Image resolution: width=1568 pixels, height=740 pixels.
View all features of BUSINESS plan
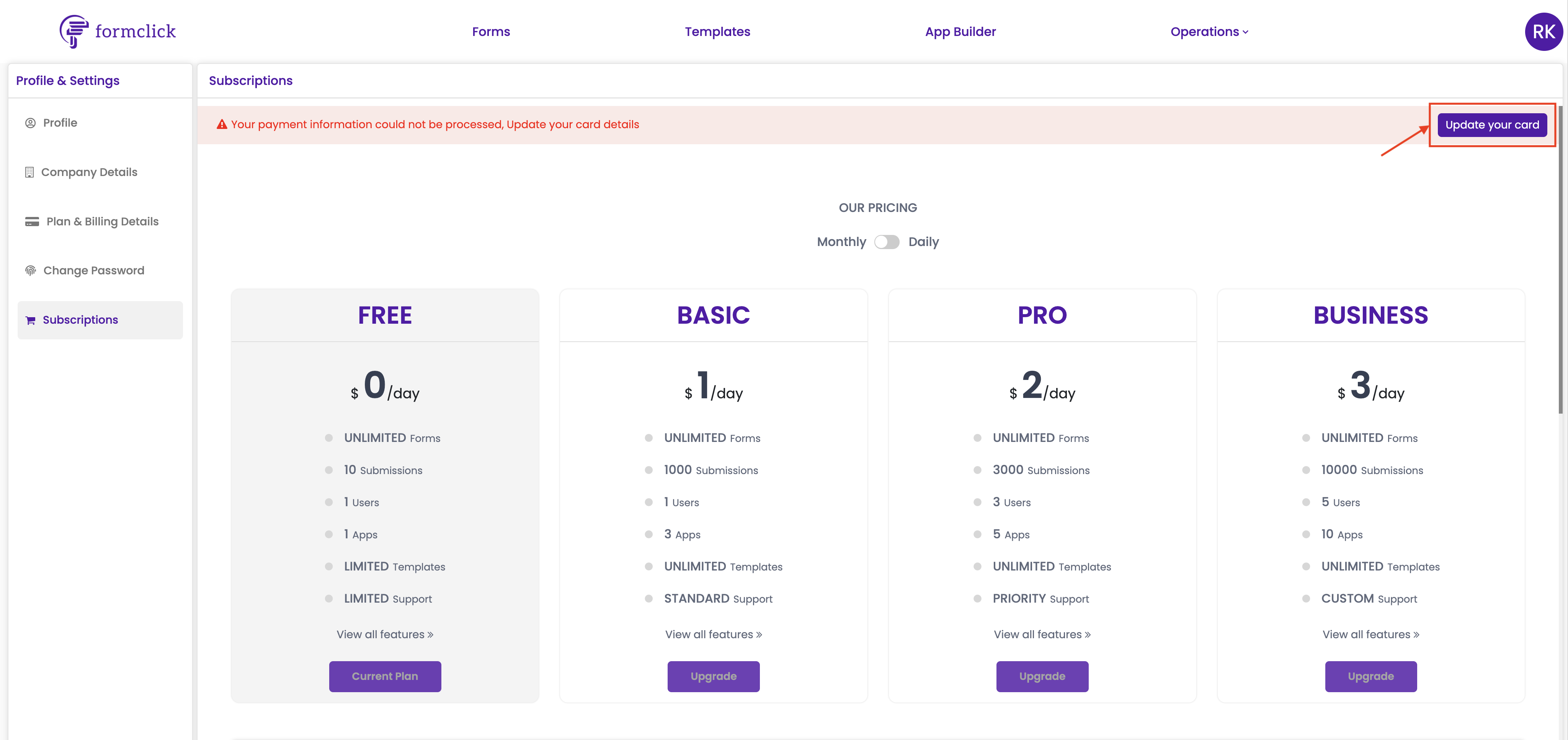[x=1371, y=634]
